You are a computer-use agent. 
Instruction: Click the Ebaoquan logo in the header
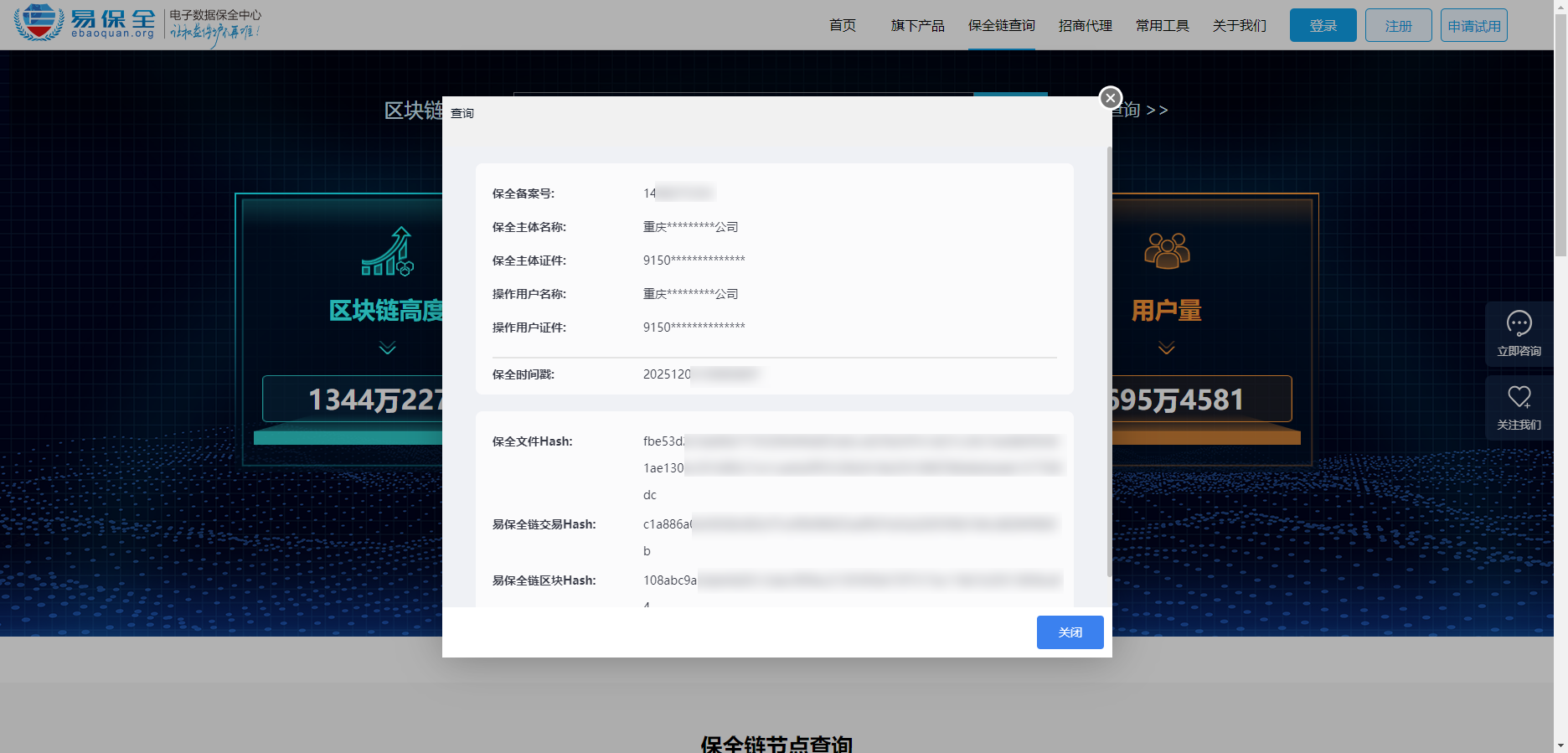pos(85,23)
